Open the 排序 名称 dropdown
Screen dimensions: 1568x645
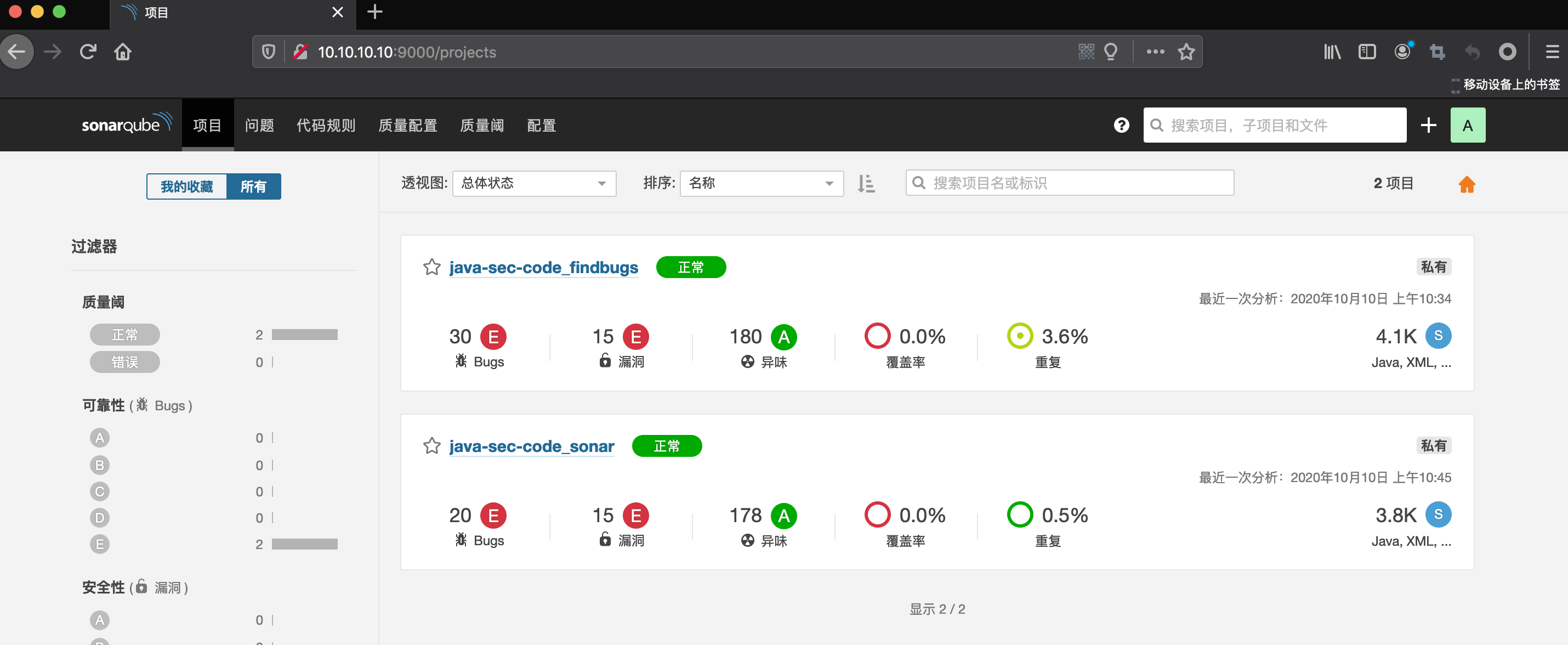[x=761, y=183]
